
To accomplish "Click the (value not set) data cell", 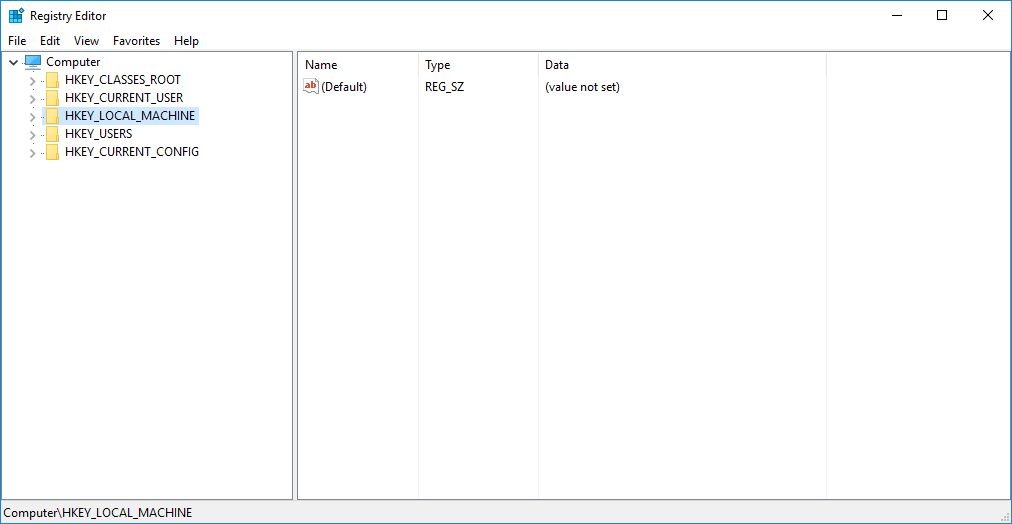I will pos(582,86).
